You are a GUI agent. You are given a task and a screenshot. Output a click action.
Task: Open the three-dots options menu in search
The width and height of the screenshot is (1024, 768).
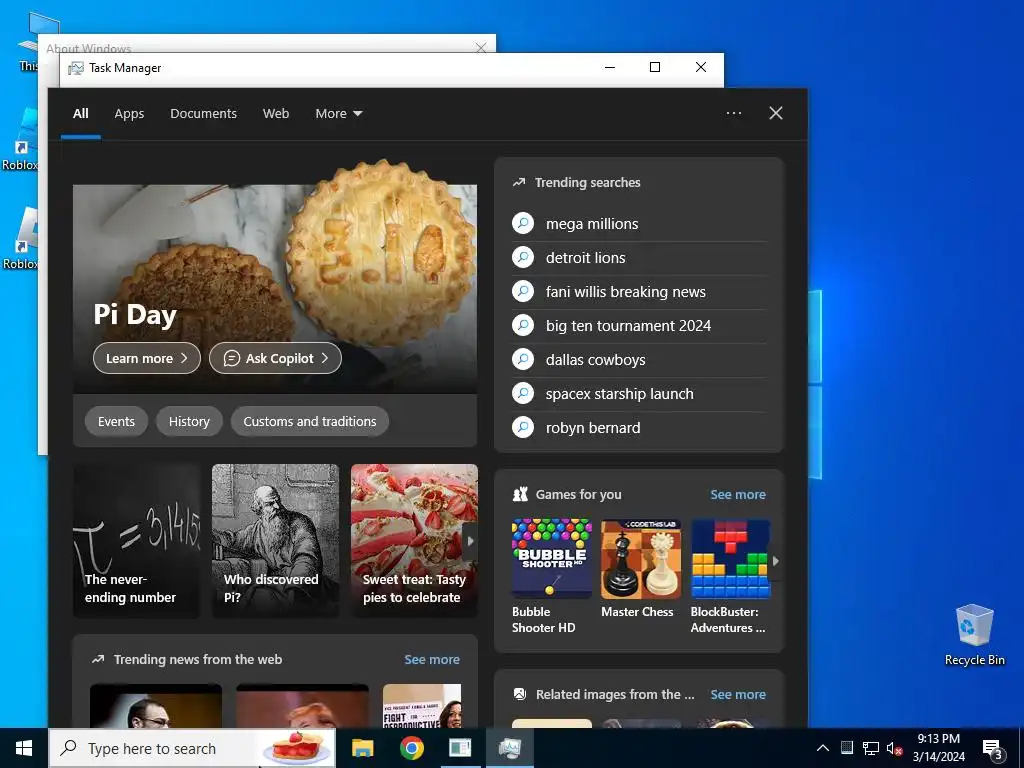[x=734, y=113]
